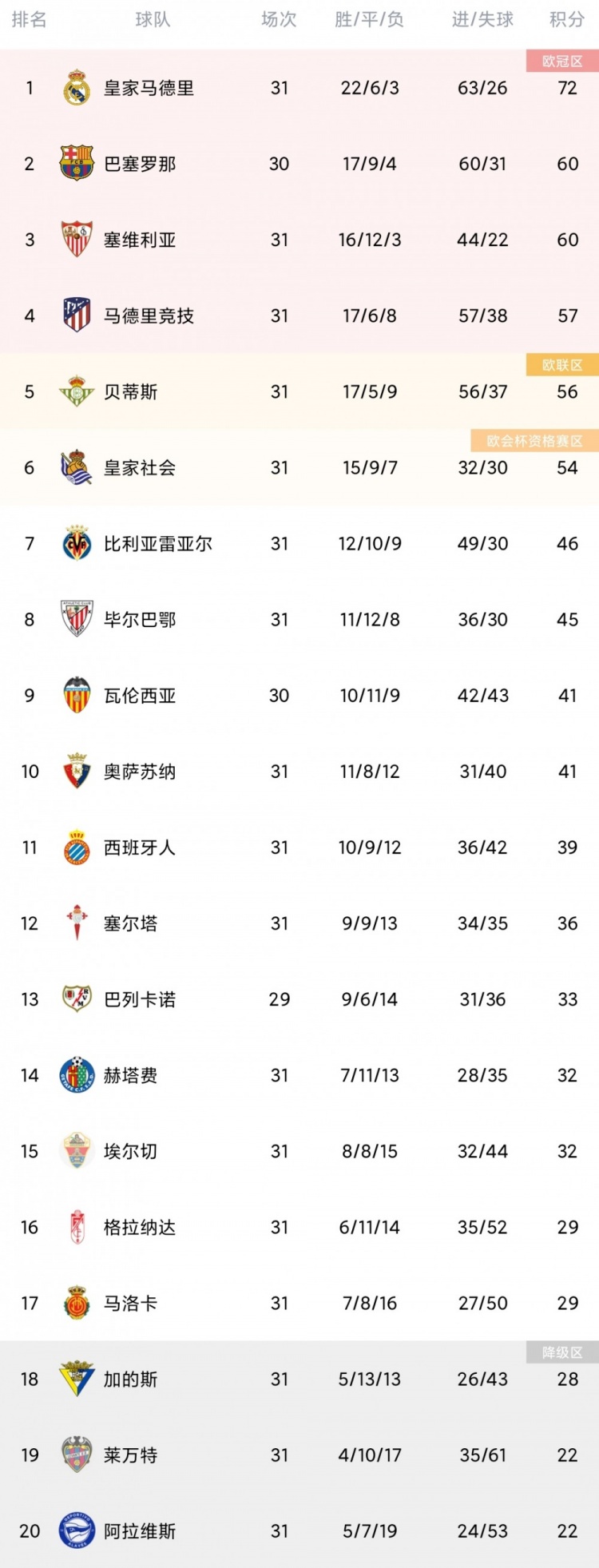
Task: Click the 进/失球 goals column header
Action: [x=482, y=20]
